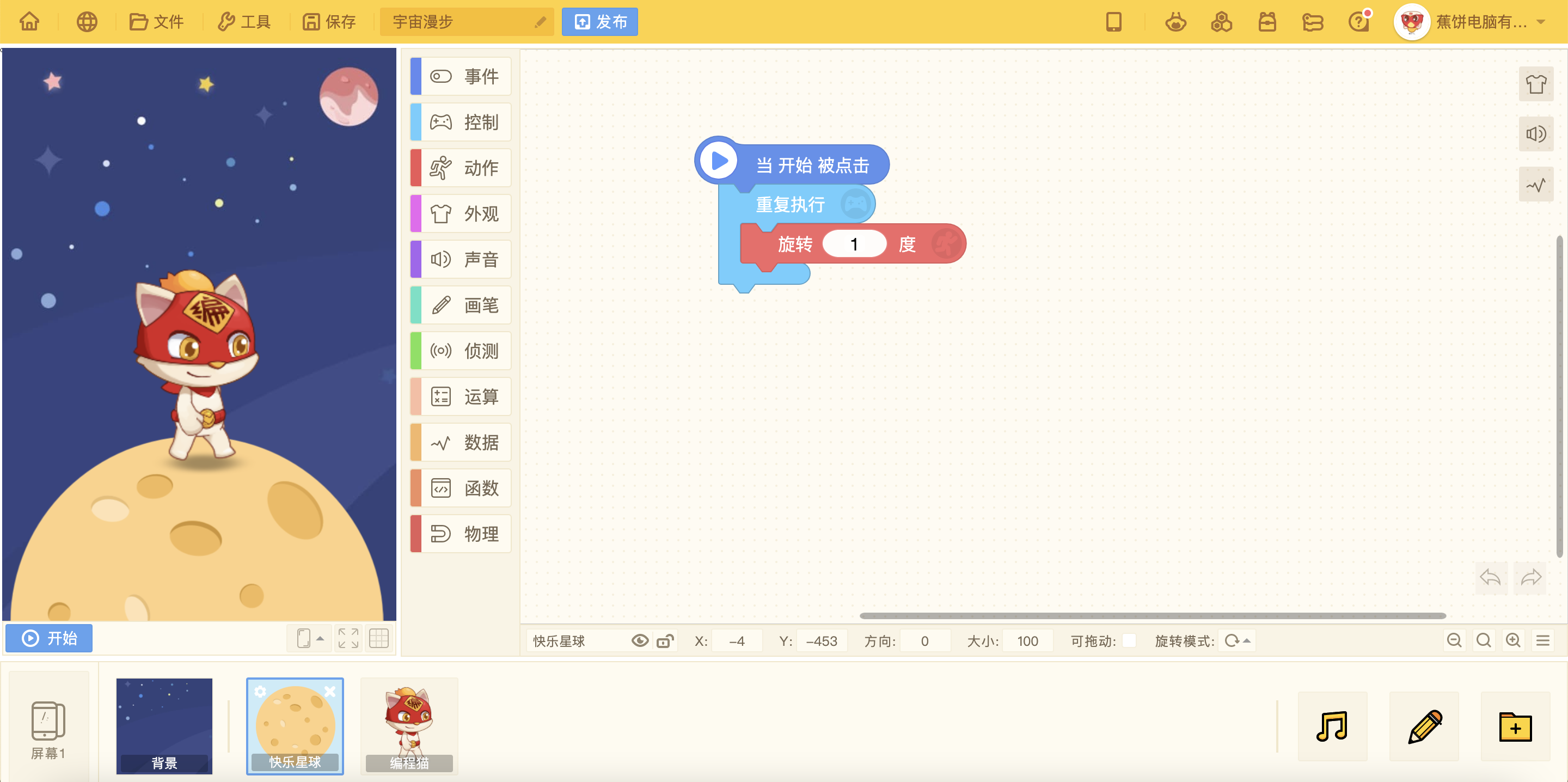Click the user avatar picture
1568x782 pixels.
tap(1412, 22)
